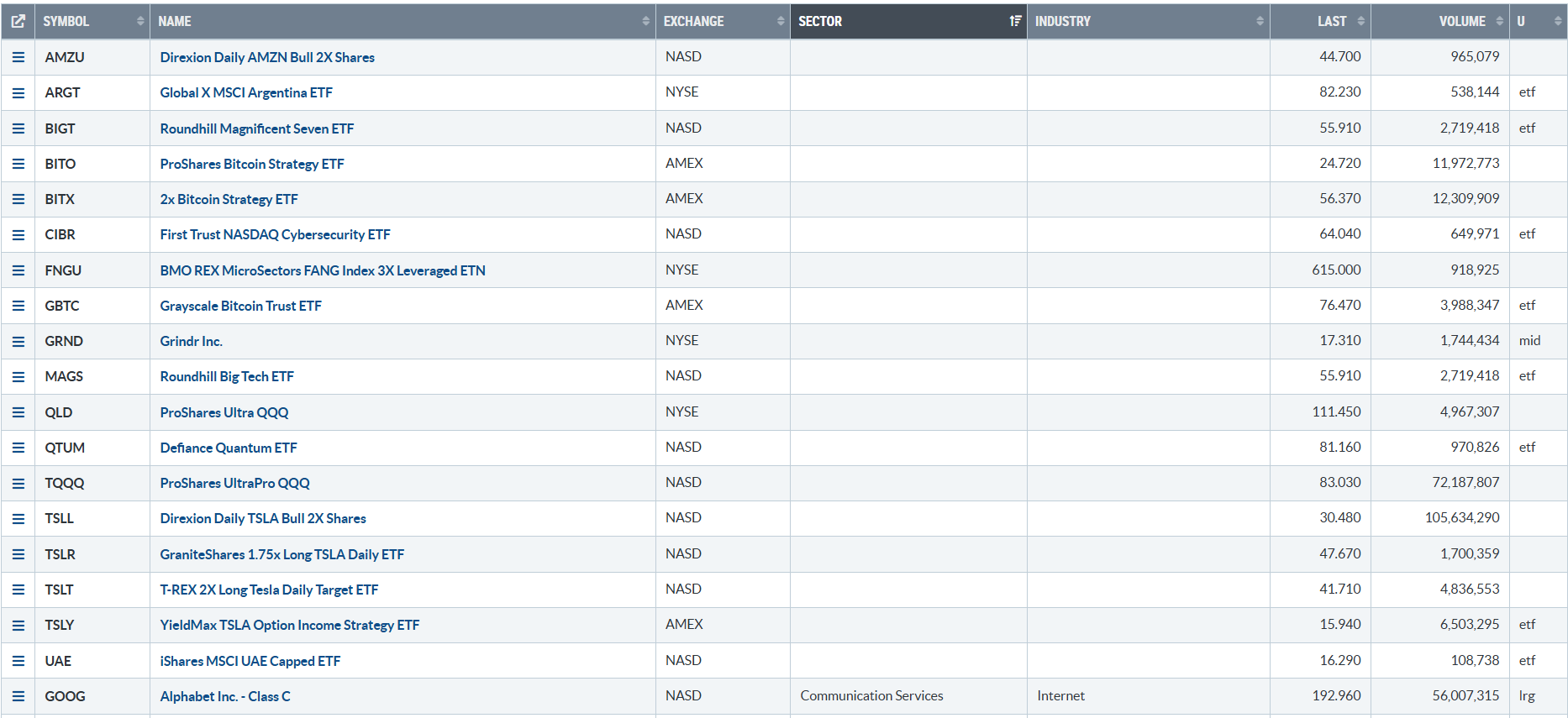This screenshot has width=1568, height=718.
Task: Open the Alphabet Inc. - Class C link
Action: (225, 696)
